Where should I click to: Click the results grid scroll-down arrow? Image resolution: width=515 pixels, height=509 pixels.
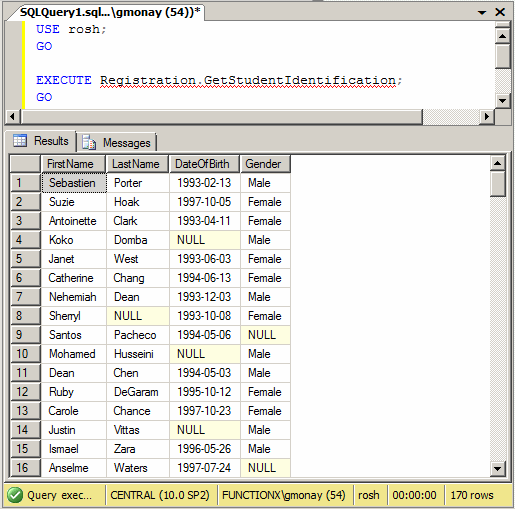(x=498, y=469)
